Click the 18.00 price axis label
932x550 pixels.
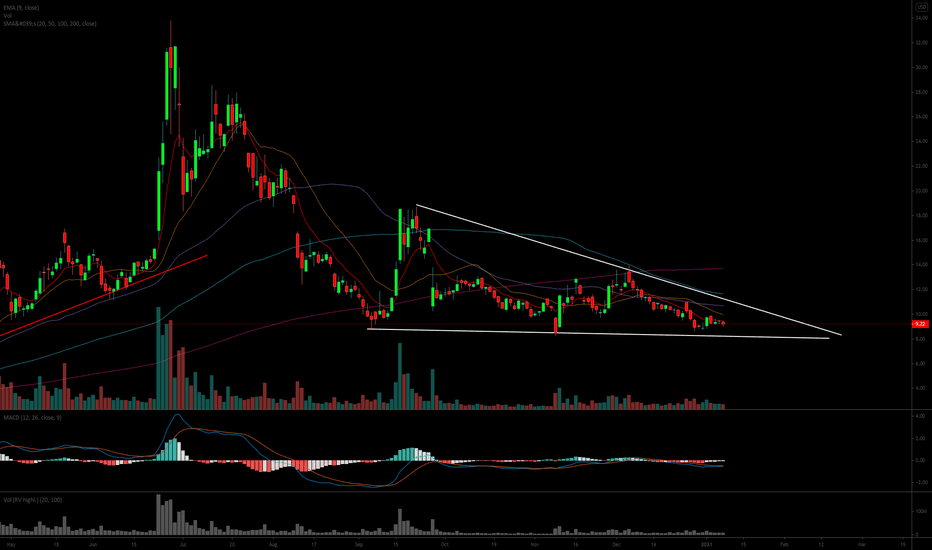921,215
